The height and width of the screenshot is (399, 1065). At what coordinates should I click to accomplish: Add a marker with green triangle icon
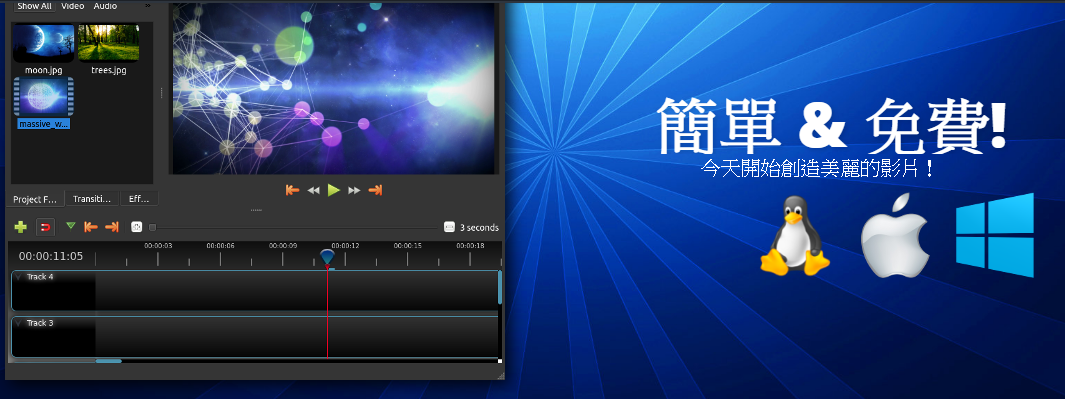[x=71, y=226]
